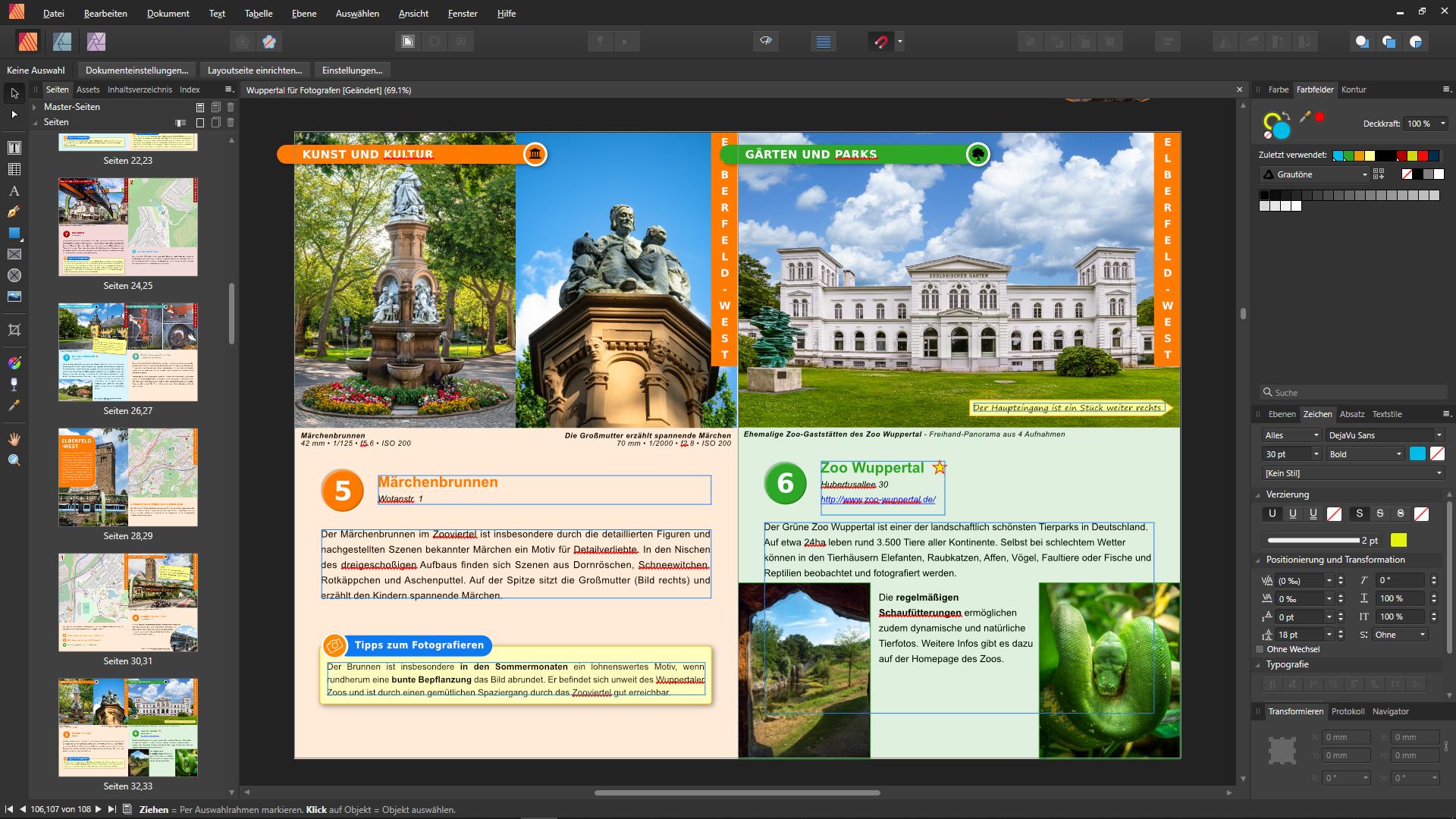Select the Vector Crop tool
Viewport: 1456px width, 819px height.
tap(14, 330)
